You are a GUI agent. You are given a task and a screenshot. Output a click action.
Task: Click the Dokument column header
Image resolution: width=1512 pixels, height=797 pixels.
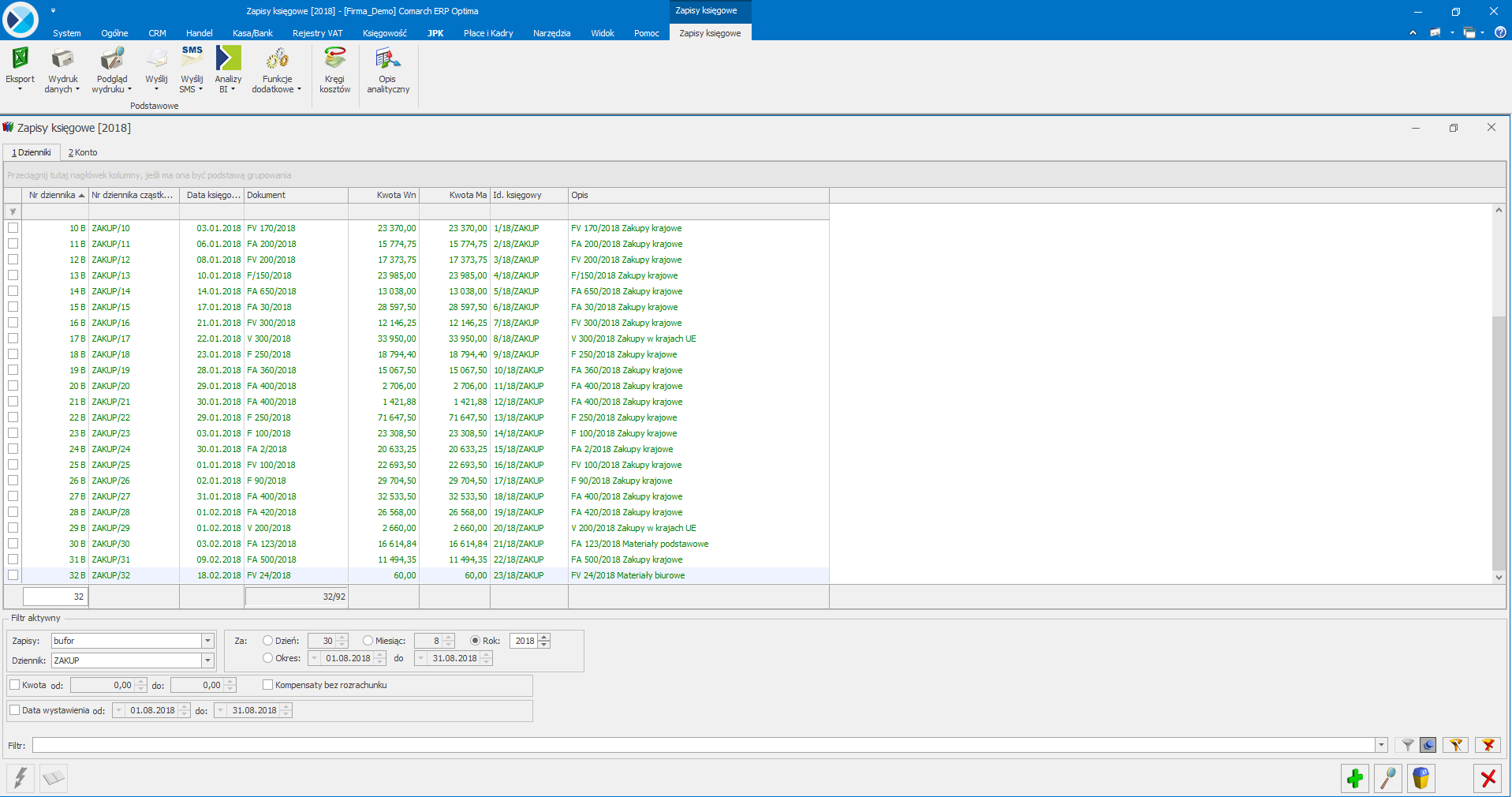coord(295,195)
